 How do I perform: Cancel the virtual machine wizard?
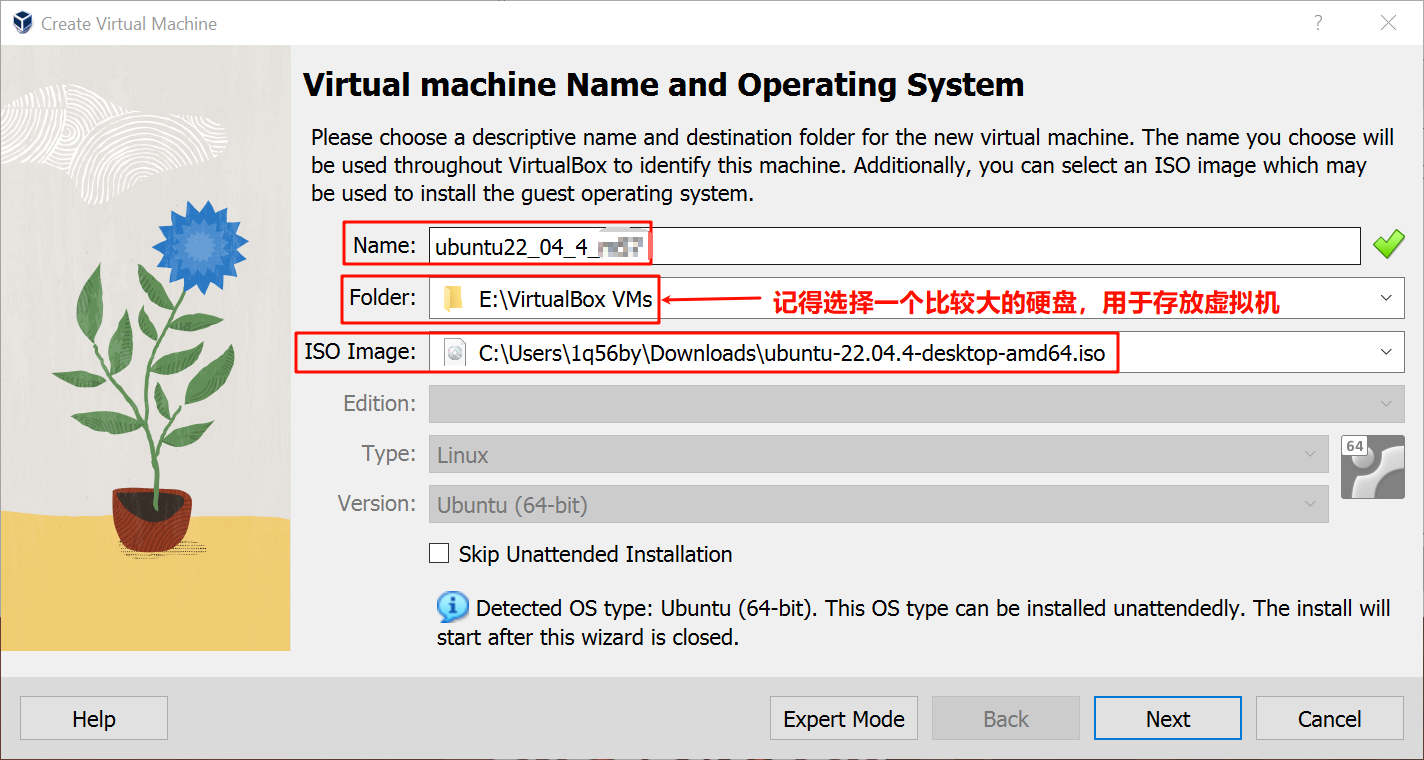pos(1330,719)
